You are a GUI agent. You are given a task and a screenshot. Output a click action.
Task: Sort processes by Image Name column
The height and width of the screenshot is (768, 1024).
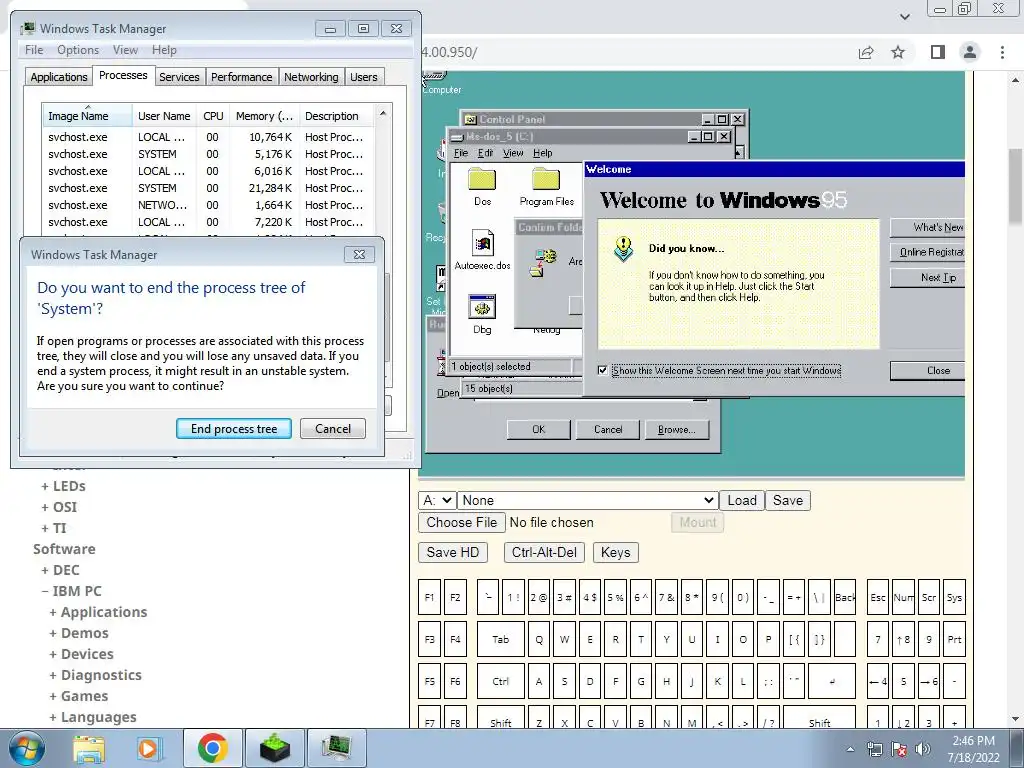pyautogui.click(x=87, y=116)
